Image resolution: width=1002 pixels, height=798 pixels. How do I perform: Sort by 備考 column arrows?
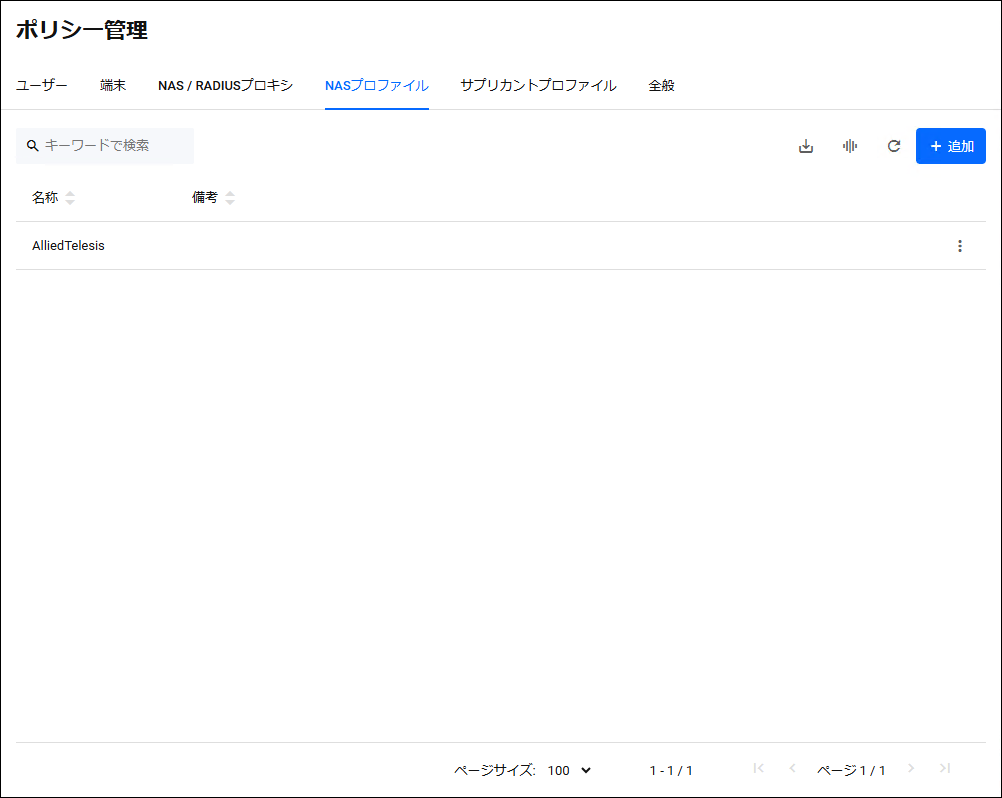click(230, 198)
